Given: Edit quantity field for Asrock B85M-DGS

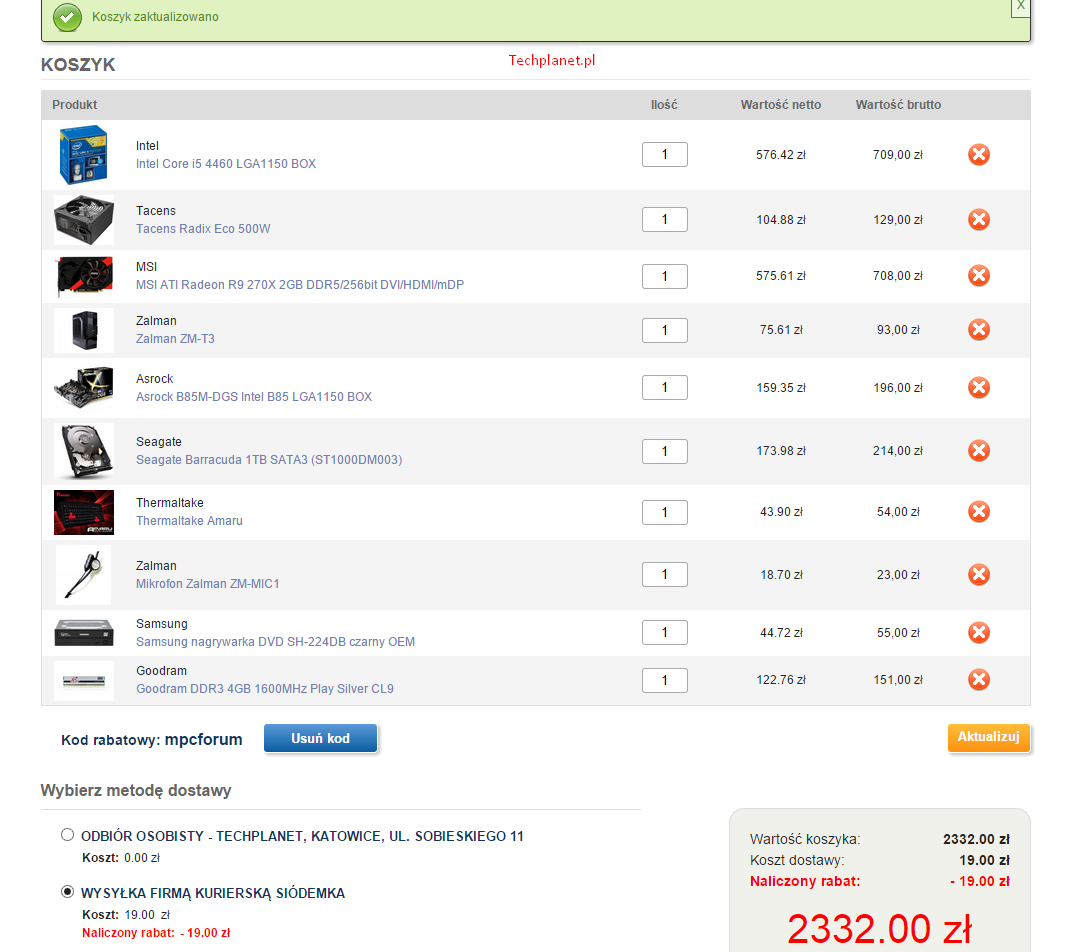Looking at the screenshot, I should click(x=664, y=387).
